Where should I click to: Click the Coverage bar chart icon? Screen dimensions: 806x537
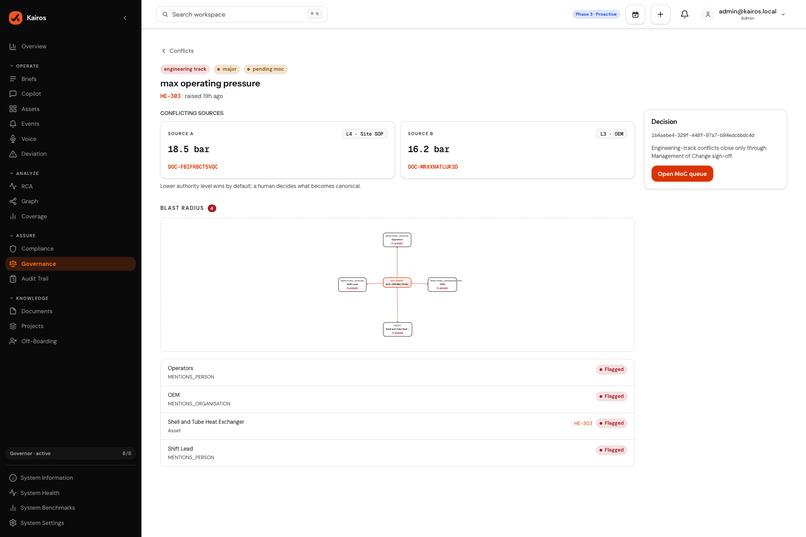(x=13, y=216)
